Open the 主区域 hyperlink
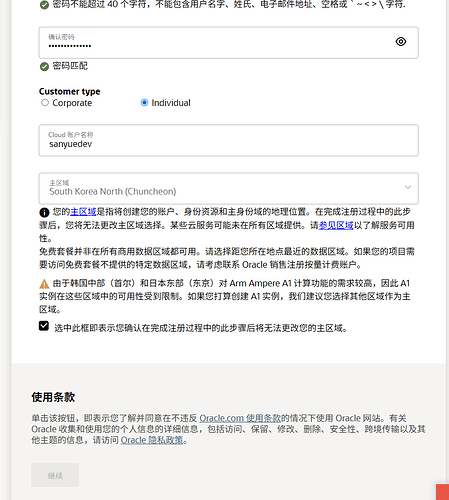 (83, 212)
